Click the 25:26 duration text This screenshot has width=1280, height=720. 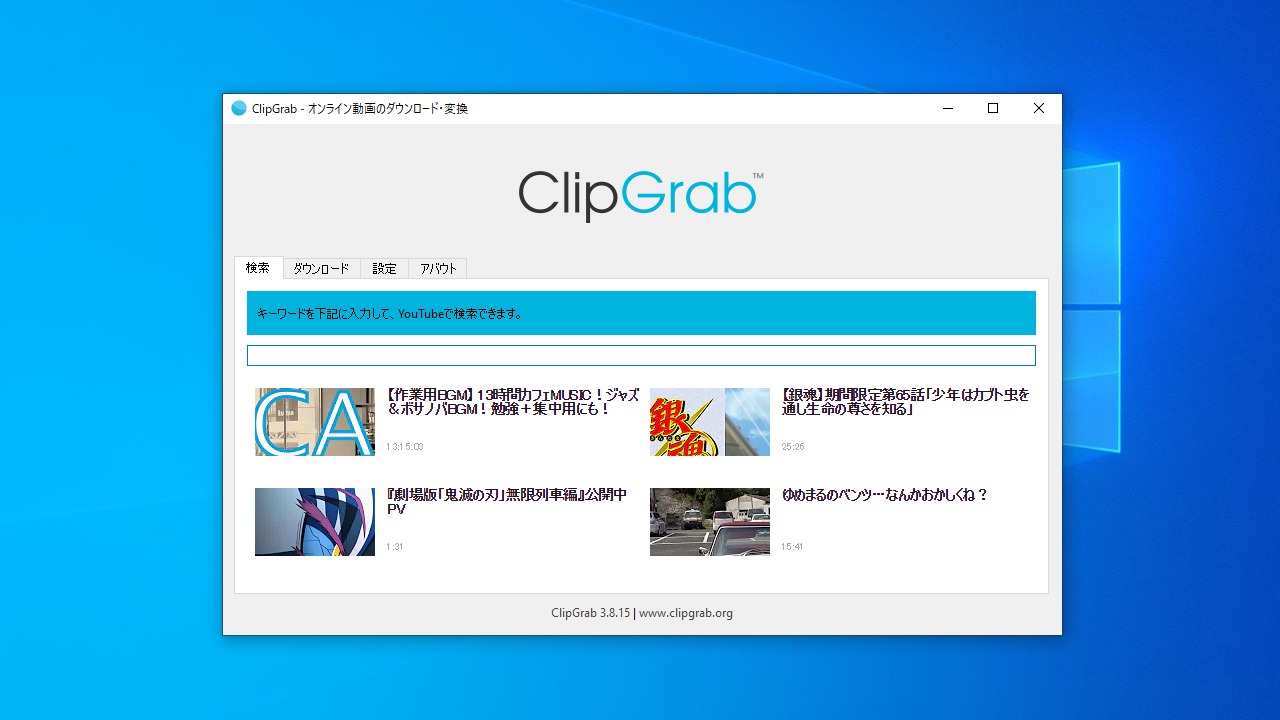coord(793,447)
